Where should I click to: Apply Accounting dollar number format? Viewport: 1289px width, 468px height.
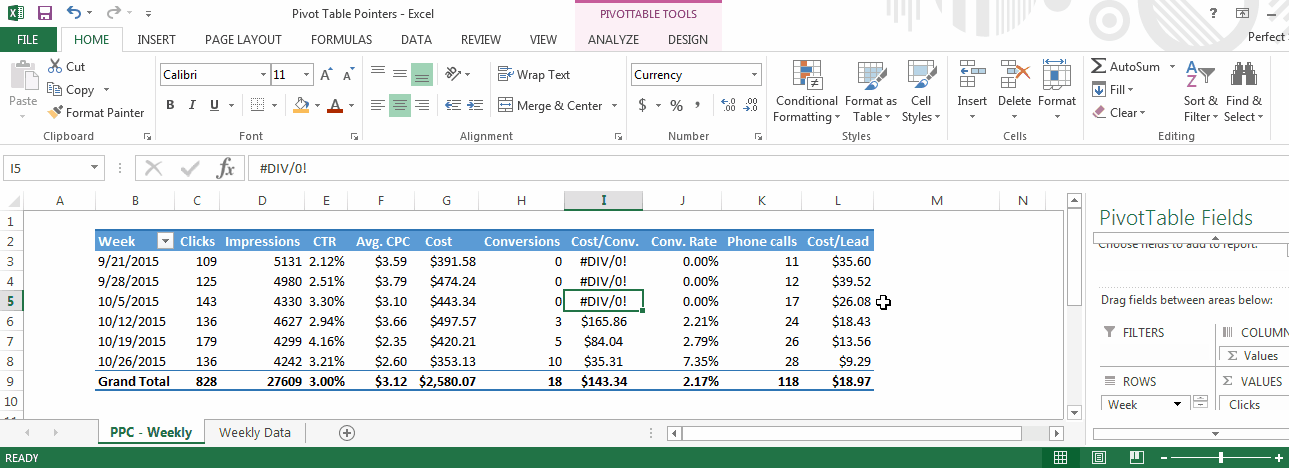pos(643,105)
